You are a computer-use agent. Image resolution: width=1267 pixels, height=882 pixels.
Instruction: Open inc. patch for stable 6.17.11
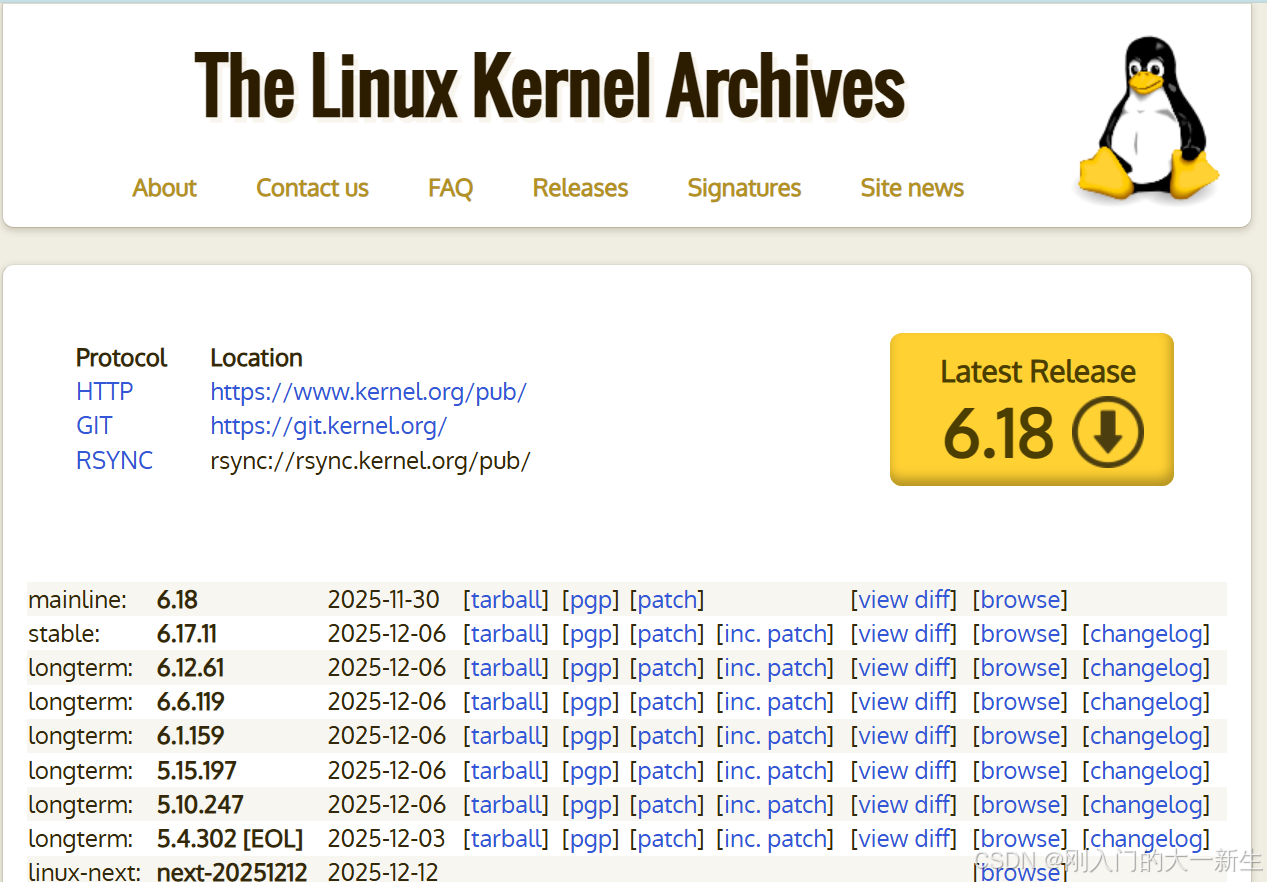pyautogui.click(x=776, y=634)
